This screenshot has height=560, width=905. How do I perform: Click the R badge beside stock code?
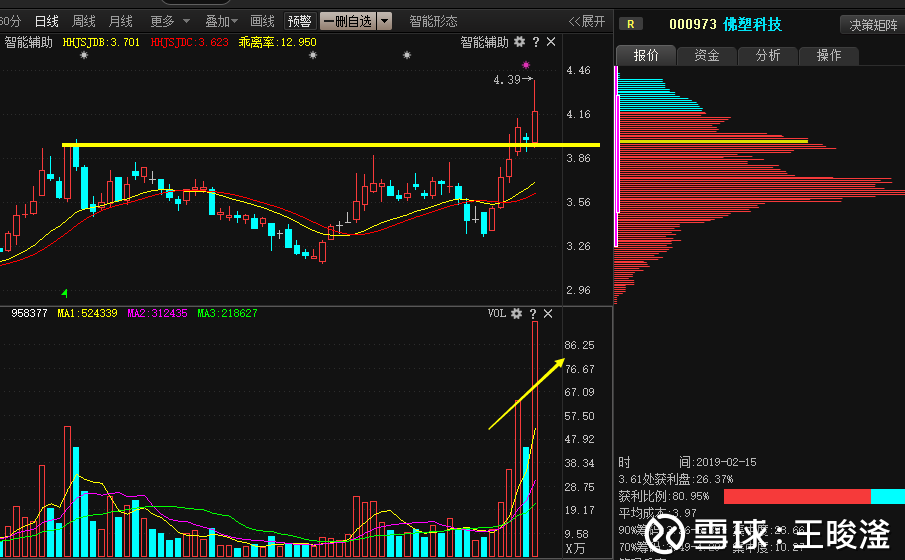click(x=630, y=24)
